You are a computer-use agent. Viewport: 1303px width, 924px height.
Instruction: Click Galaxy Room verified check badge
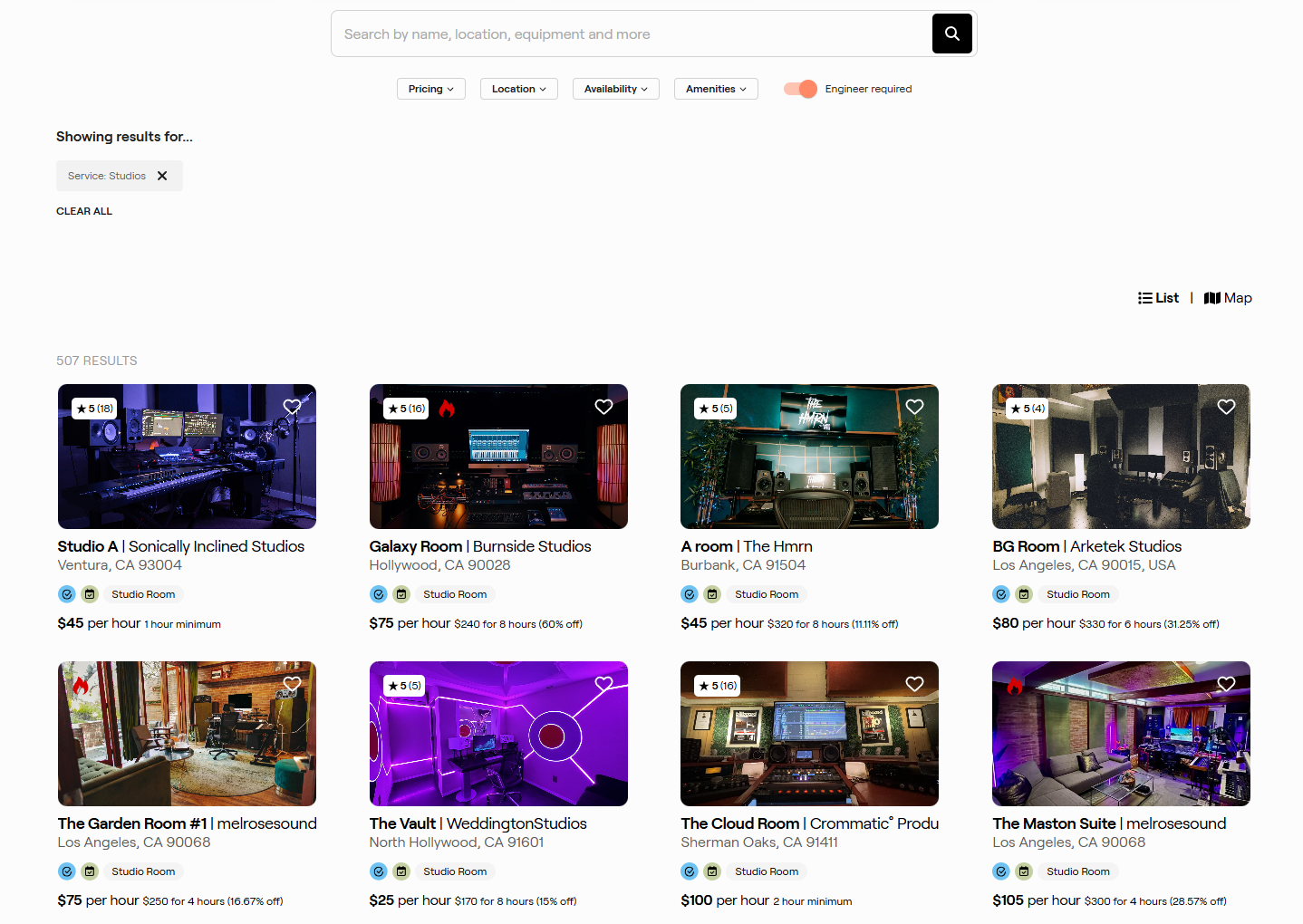379,594
